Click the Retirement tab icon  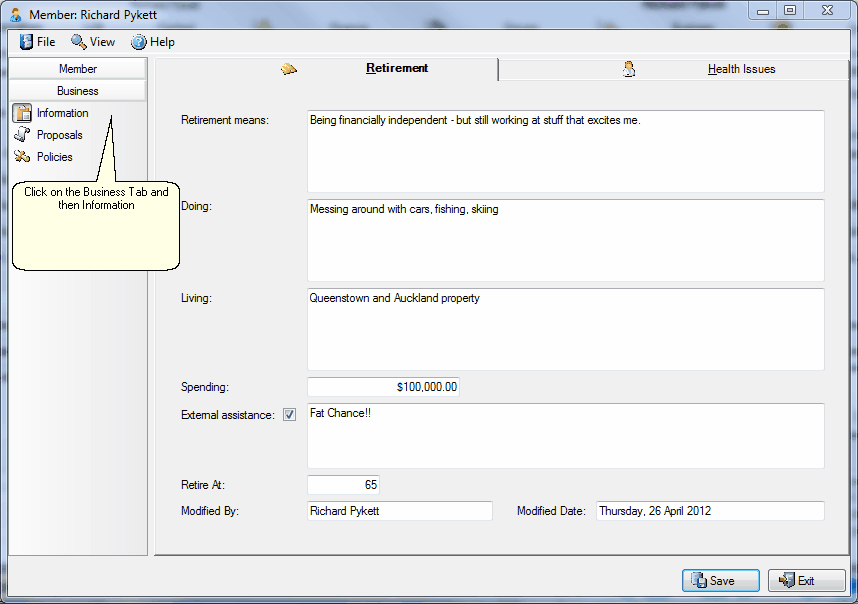pos(289,69)
